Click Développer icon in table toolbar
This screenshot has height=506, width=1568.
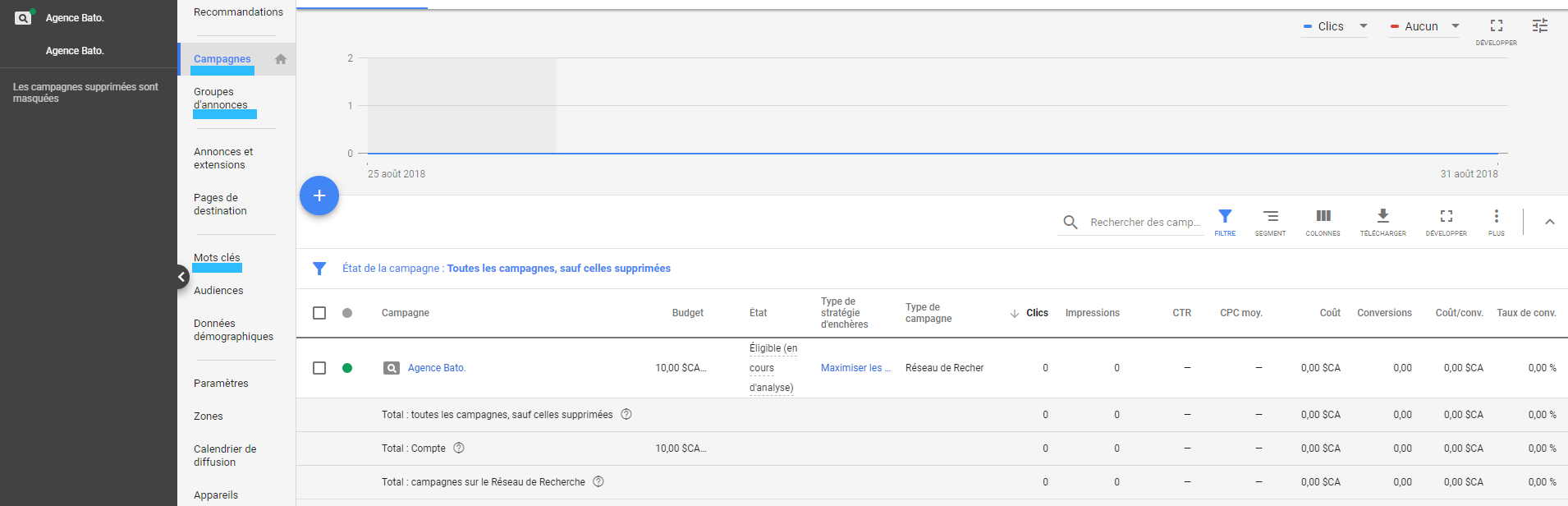tap(1447, 222)
